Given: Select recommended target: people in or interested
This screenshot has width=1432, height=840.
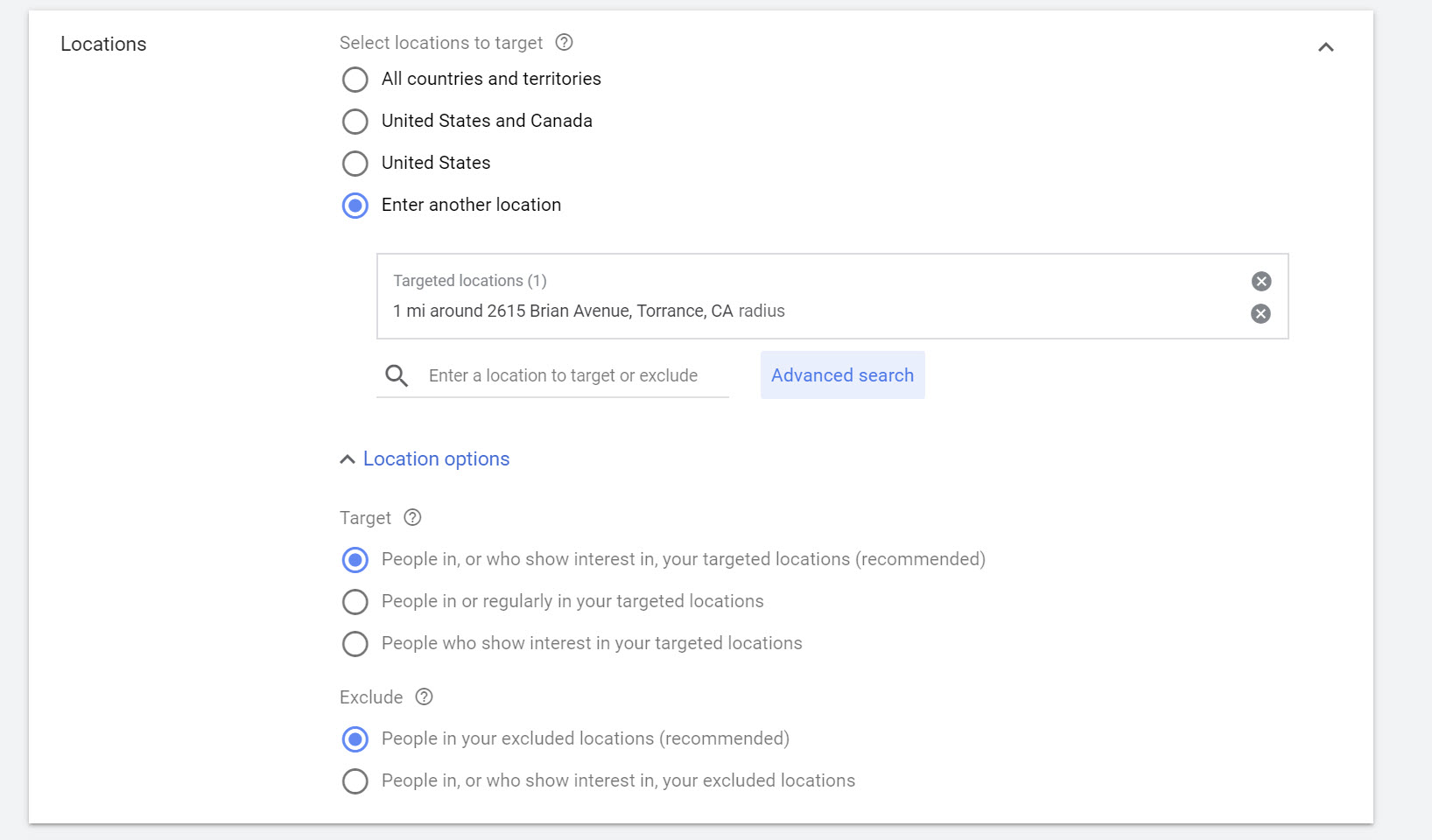Looking at the screenshot, I should pyautogui.click(x=355, y=560).
